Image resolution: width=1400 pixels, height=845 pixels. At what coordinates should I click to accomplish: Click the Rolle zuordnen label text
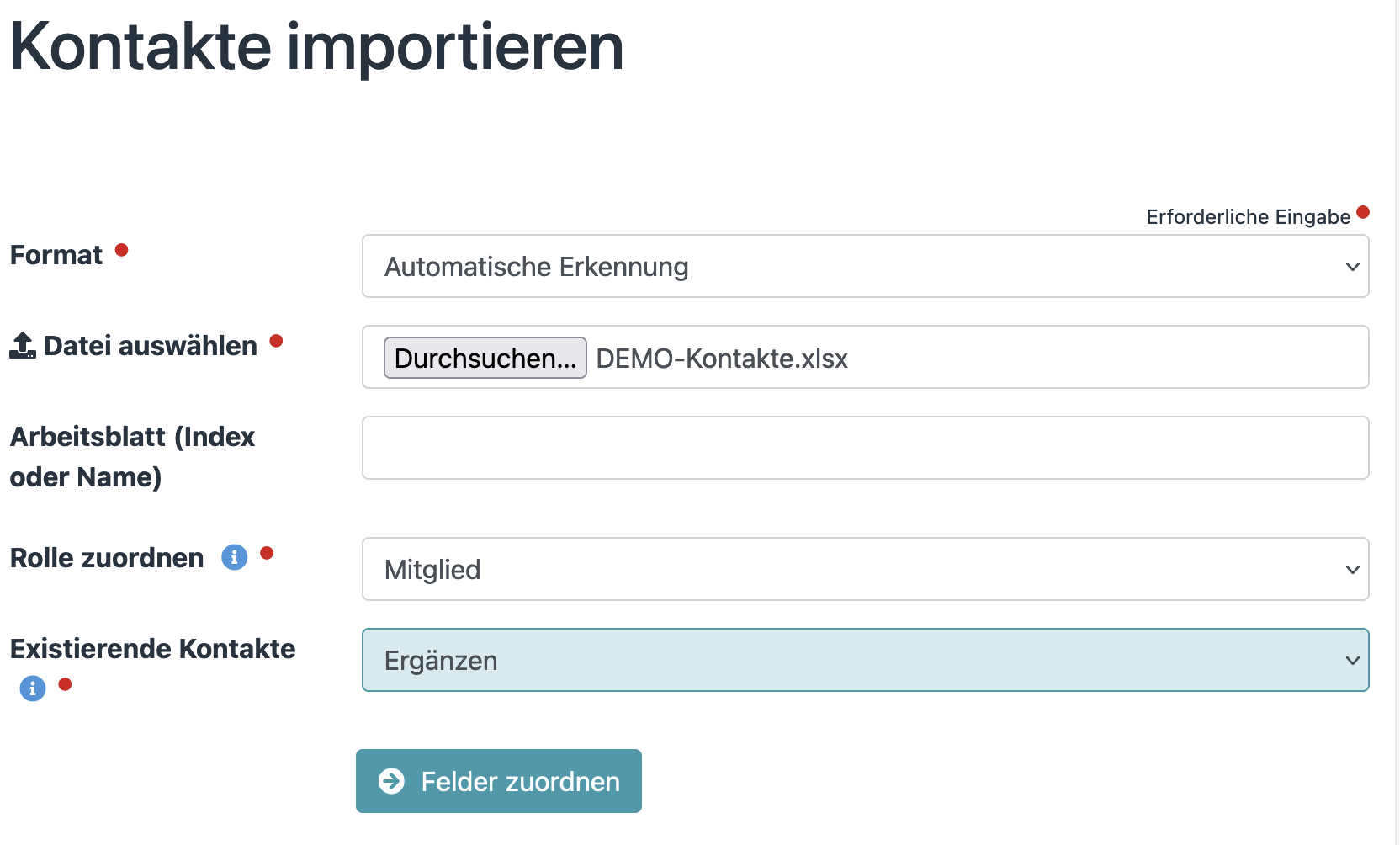107,558
